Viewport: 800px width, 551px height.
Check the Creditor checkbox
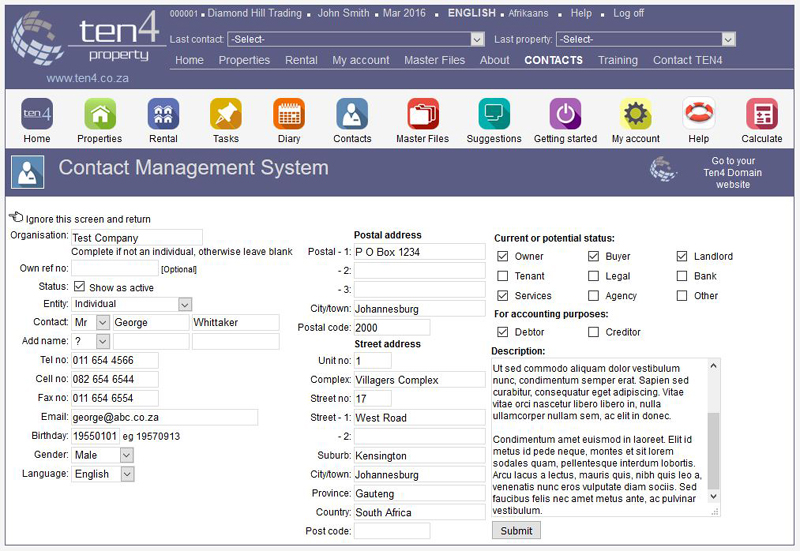pos(593,332)
